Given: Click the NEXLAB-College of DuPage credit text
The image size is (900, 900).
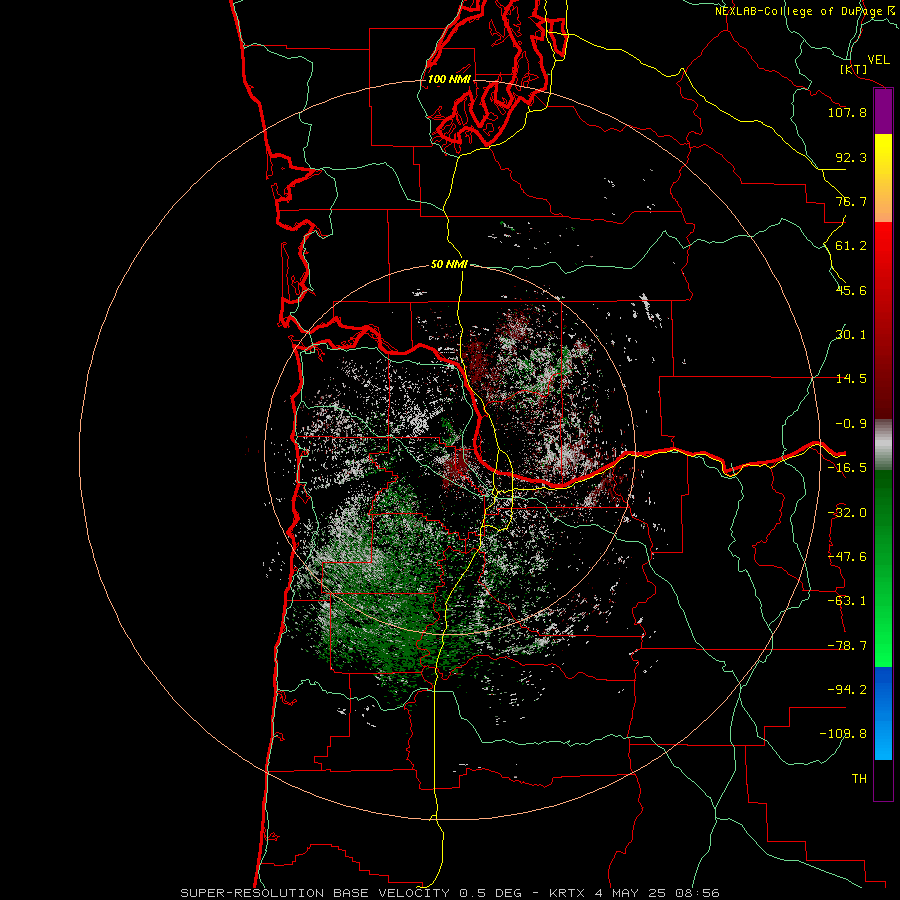Looking at the screenshot, I should click(807, 11).
